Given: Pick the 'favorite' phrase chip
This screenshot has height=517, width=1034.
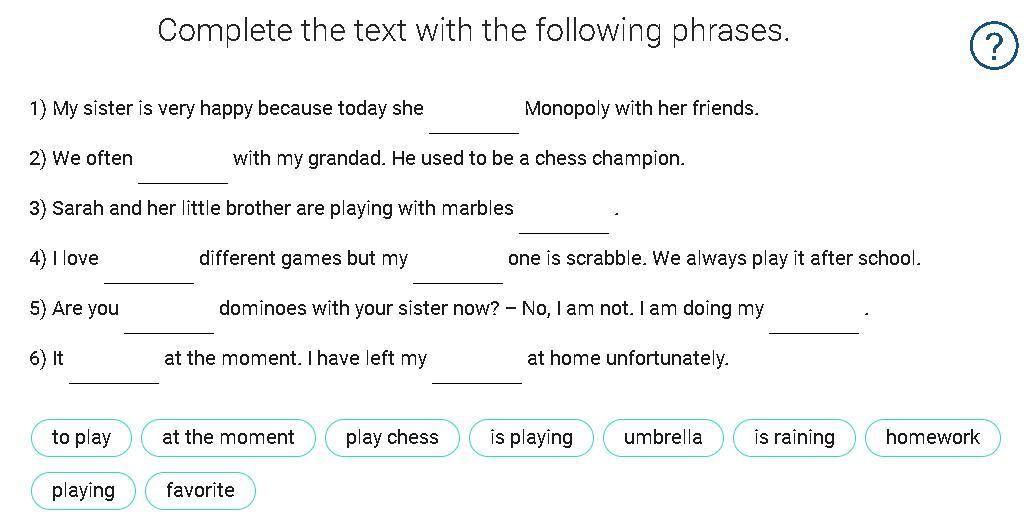Looking at the screenshot, I should coord(200,491).
